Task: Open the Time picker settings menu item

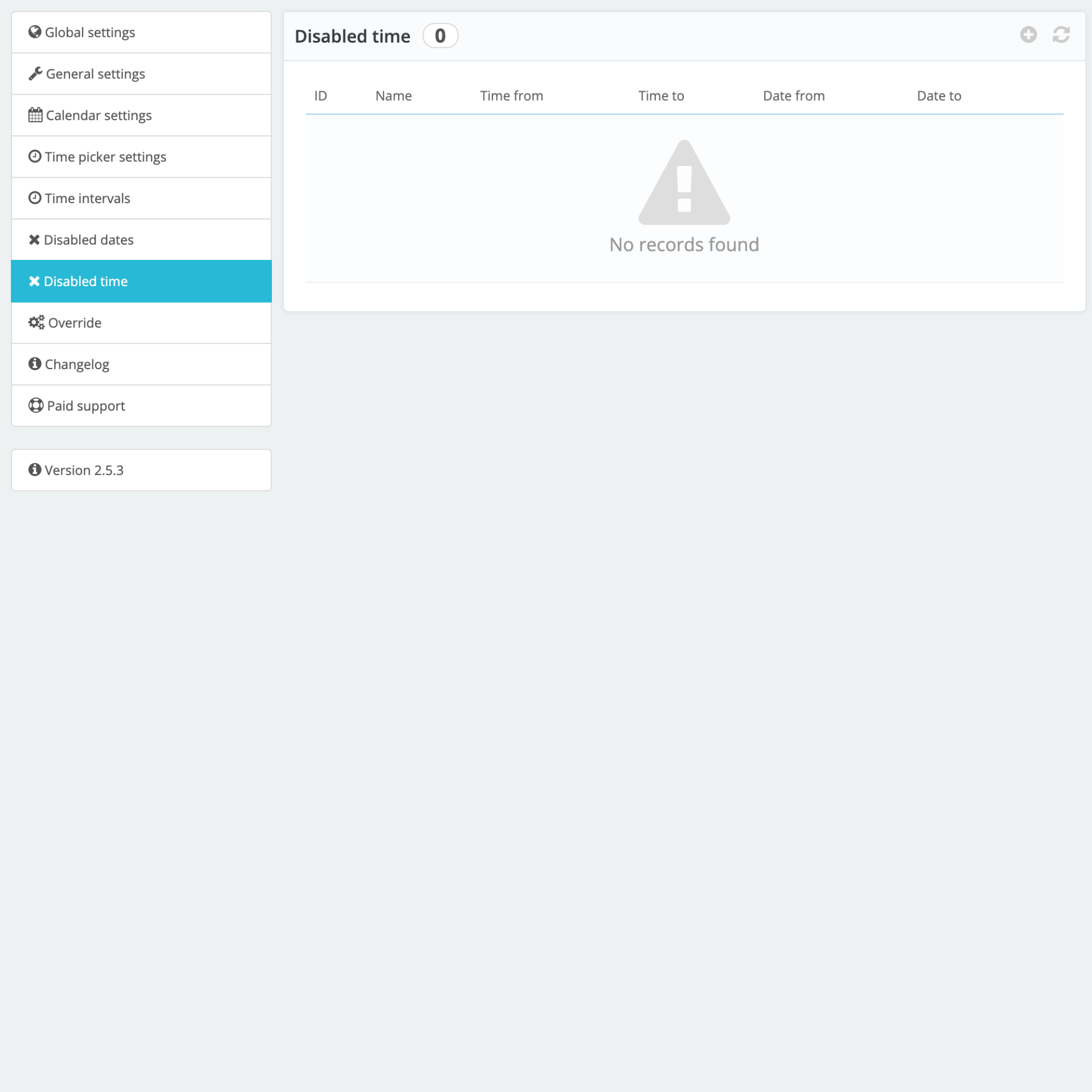Action: (x=105, y=157)
